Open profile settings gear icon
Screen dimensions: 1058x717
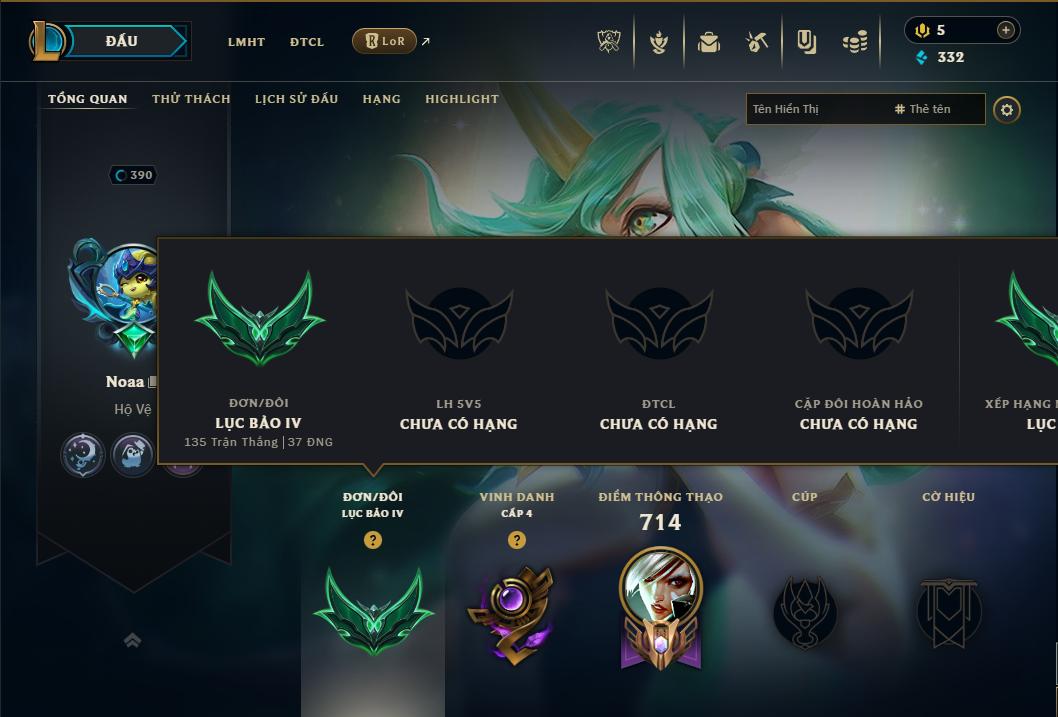tap(1007, 110)
